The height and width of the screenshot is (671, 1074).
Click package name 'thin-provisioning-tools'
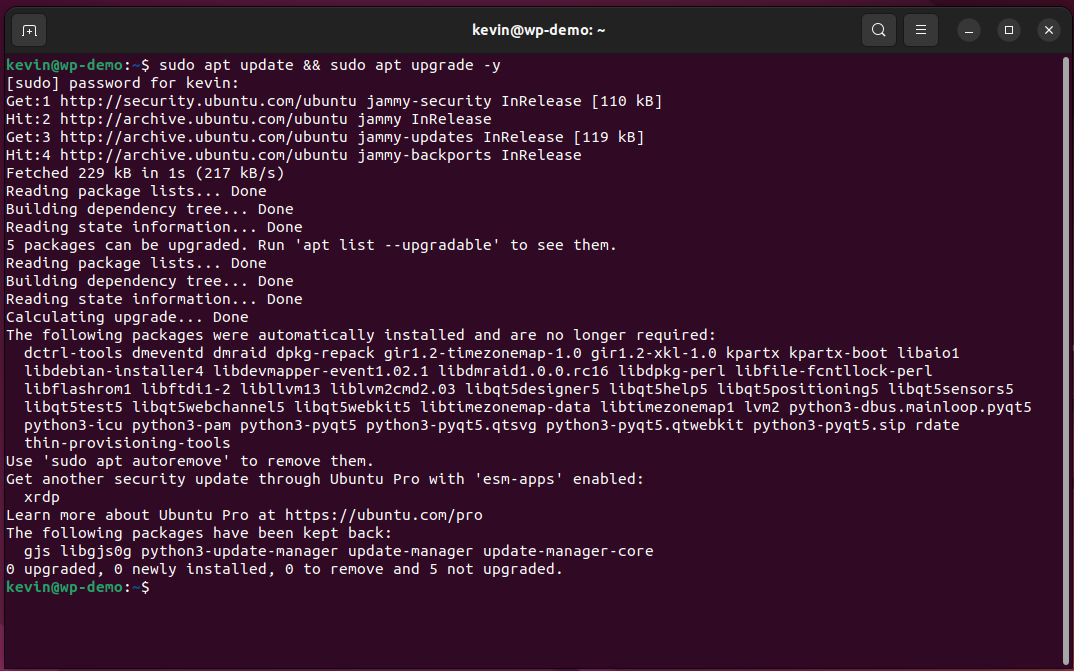(127, 443)
